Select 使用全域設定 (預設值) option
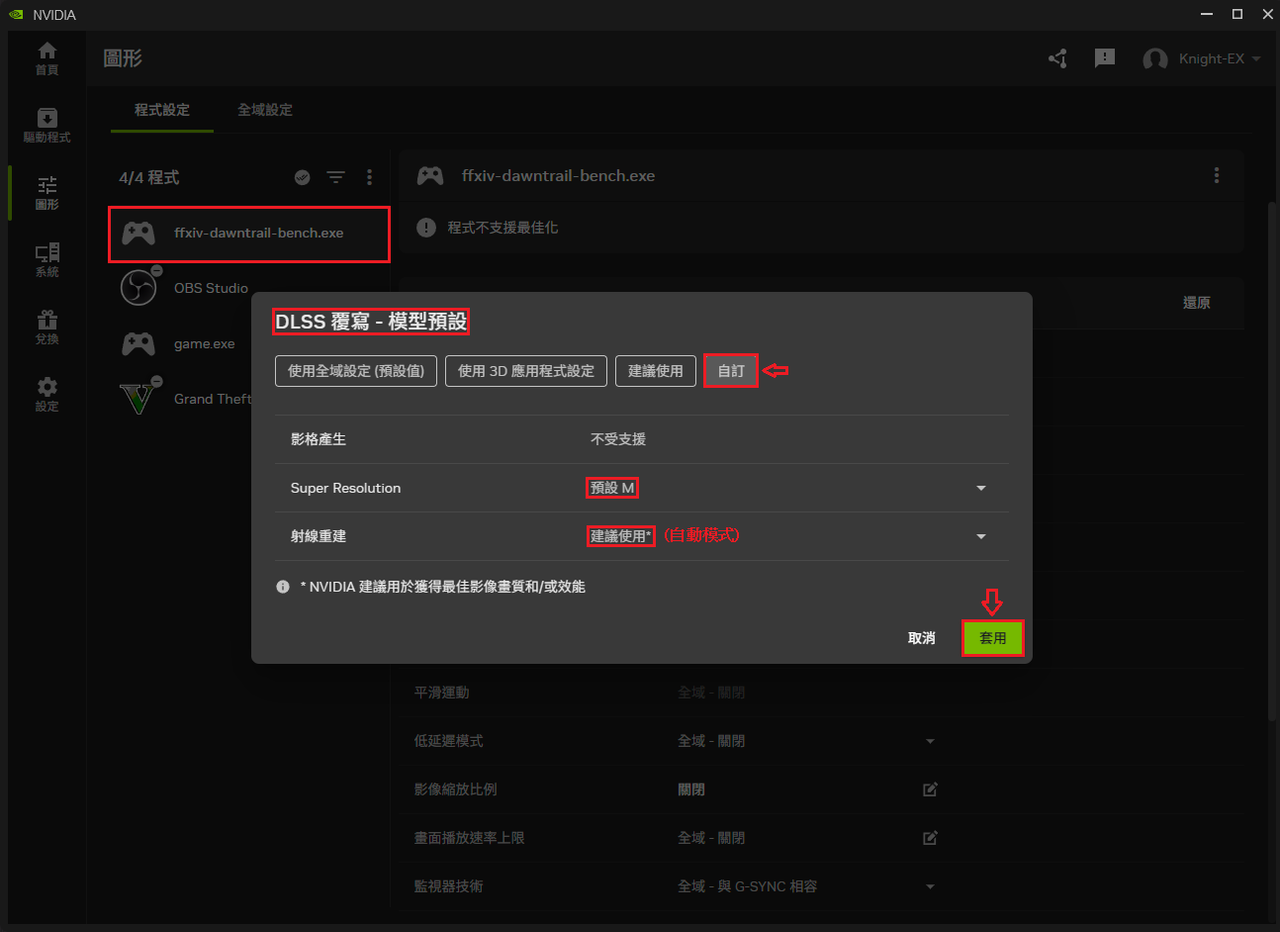 pos(356,371)
